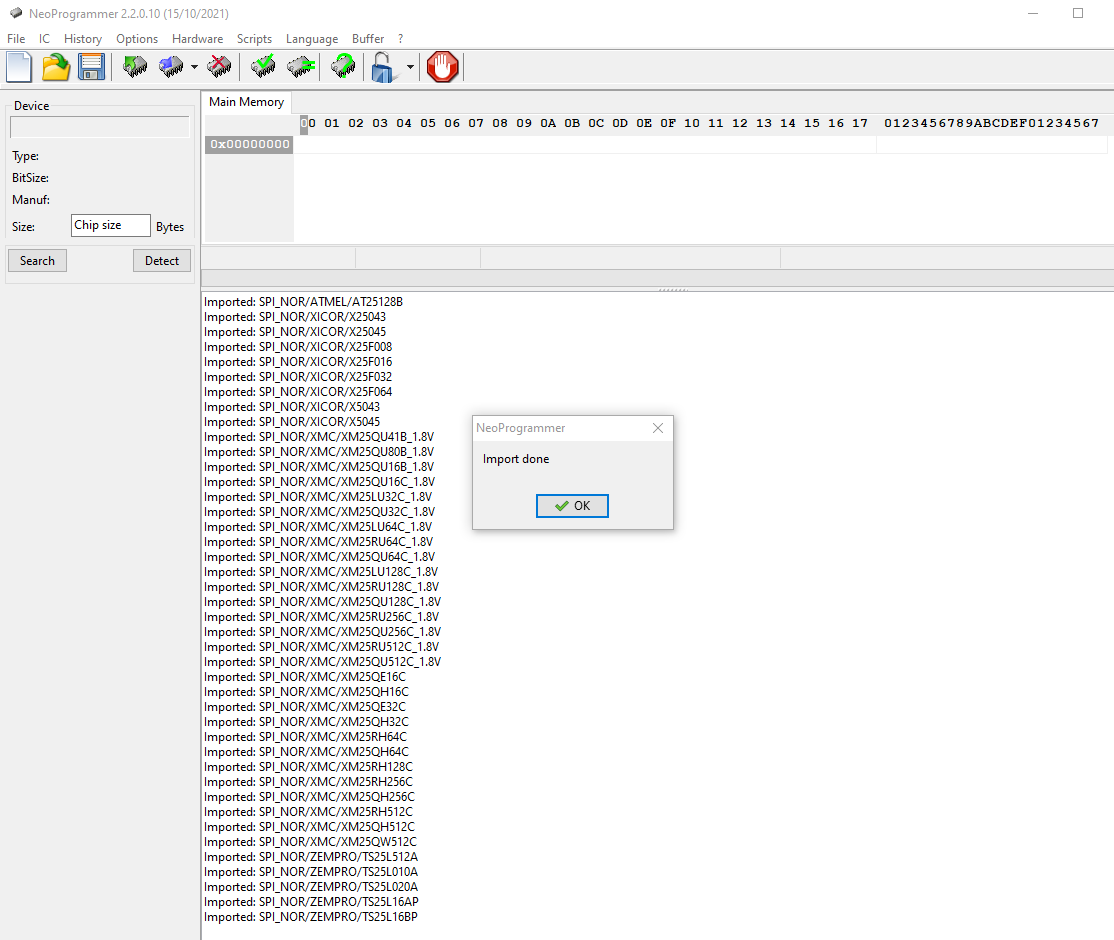Image resolution: width=1114 pixels, height=940 pixels.
Task: Open the File menu
Action: 16,39
